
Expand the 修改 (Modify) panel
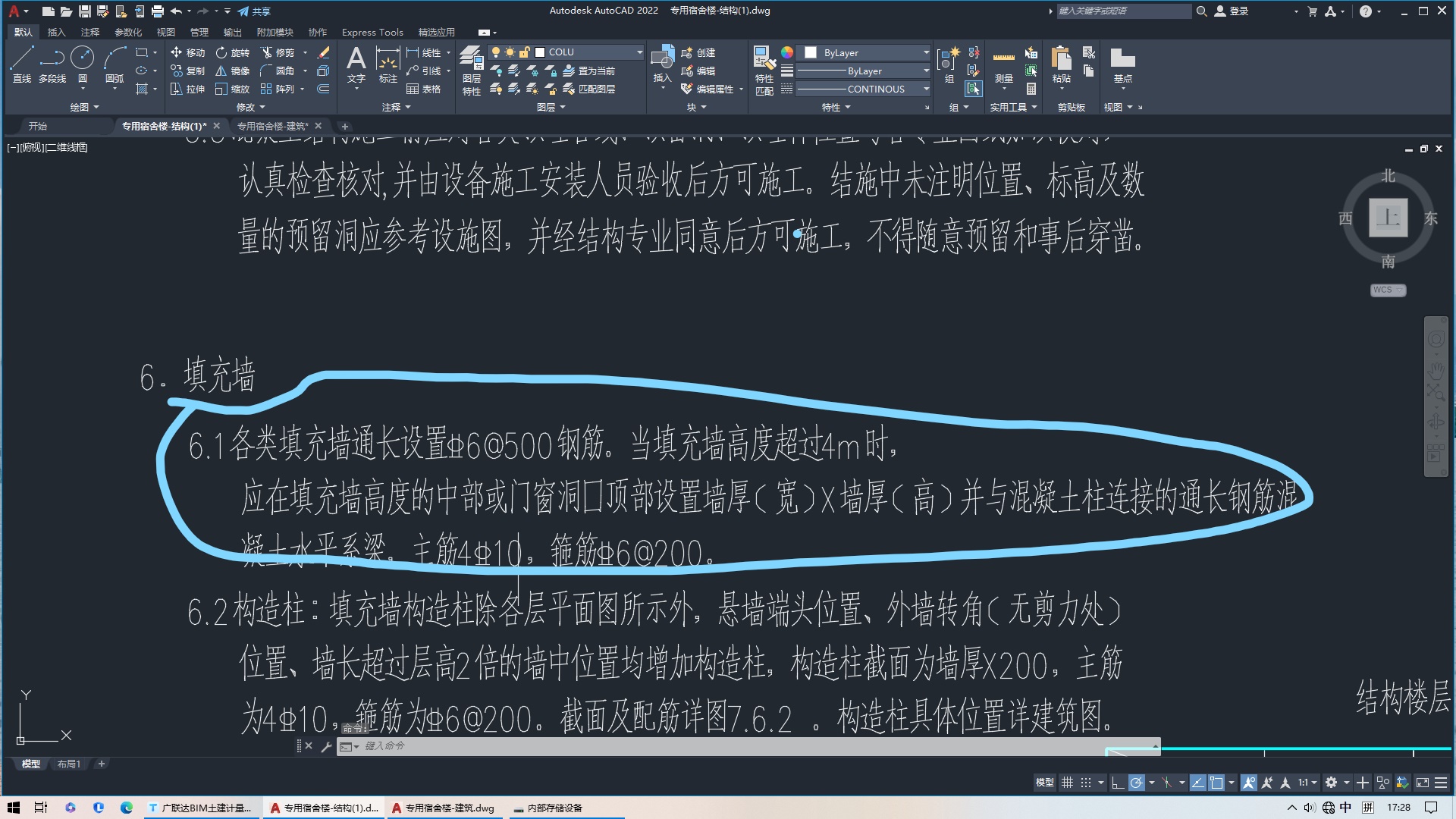[x=251, y=107]
